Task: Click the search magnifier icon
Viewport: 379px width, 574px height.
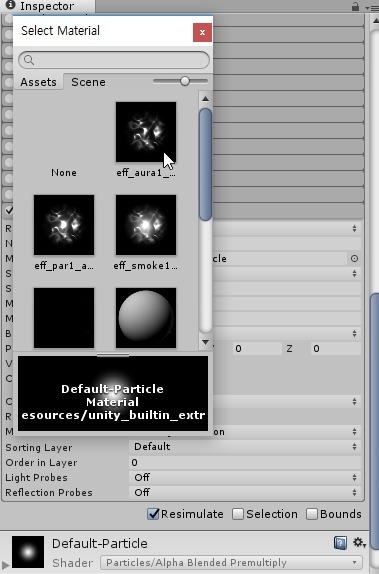Action: click(x=29, y=60)
